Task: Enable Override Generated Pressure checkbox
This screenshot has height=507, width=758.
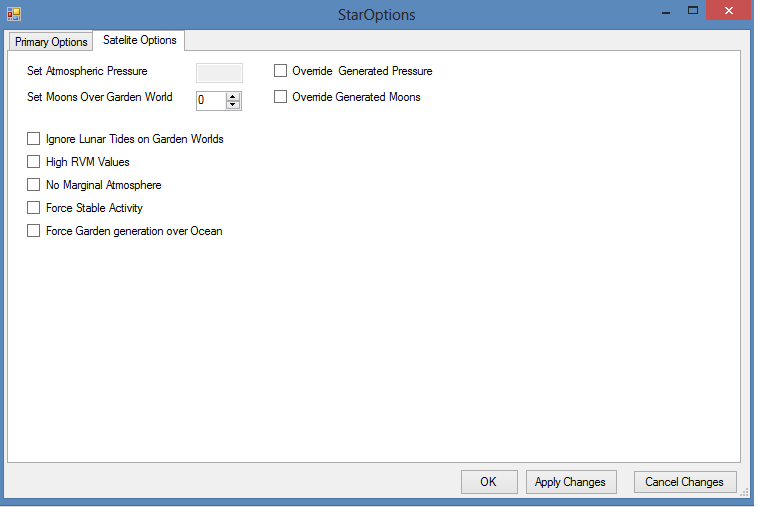Action: [281, 71]
